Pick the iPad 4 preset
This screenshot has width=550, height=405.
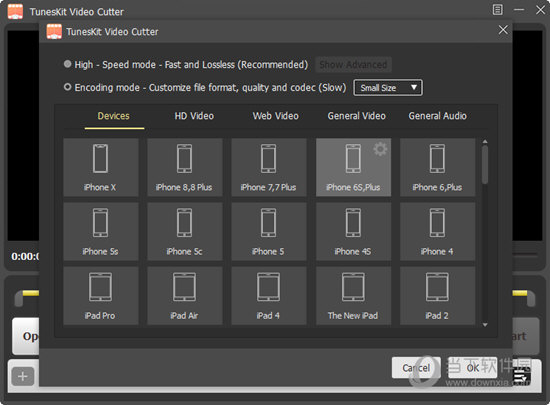[x=269, y=296]
